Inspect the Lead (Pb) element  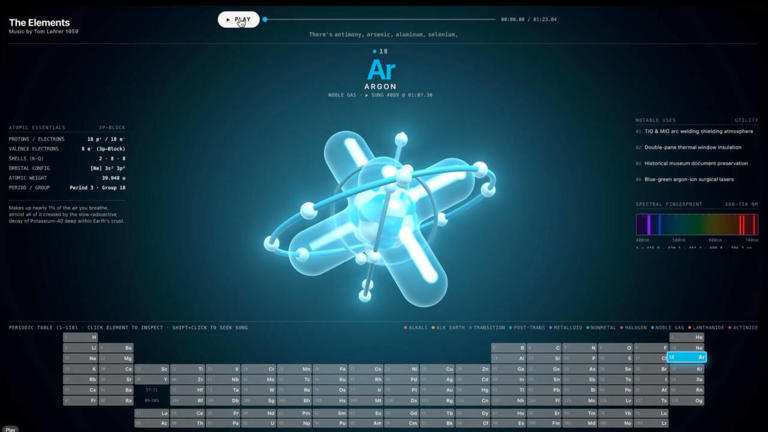click(x=544, y=390)
